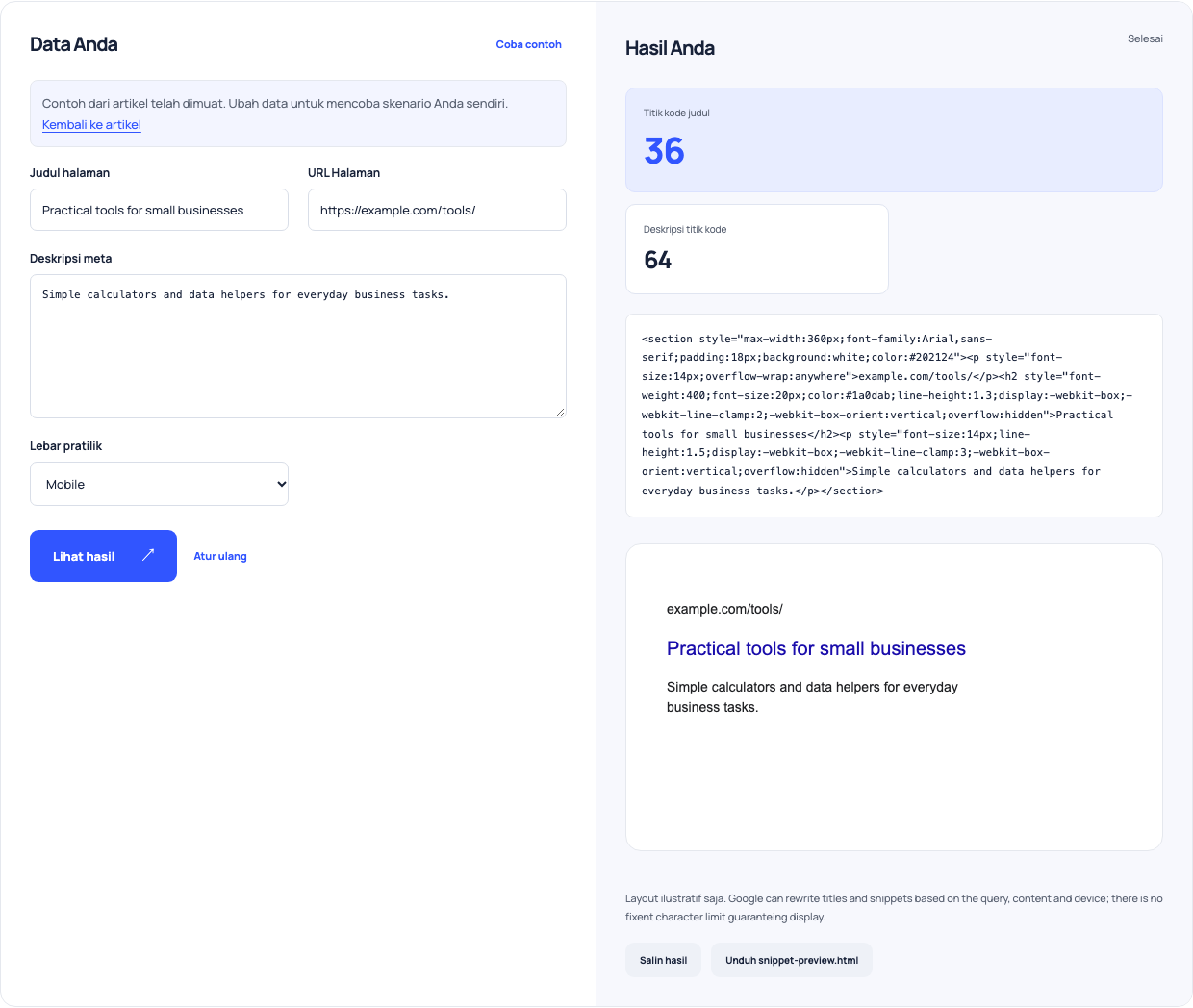The image size is (1193, 1008).
Task: Click the Coba contoh link
Action: point(528,44)
